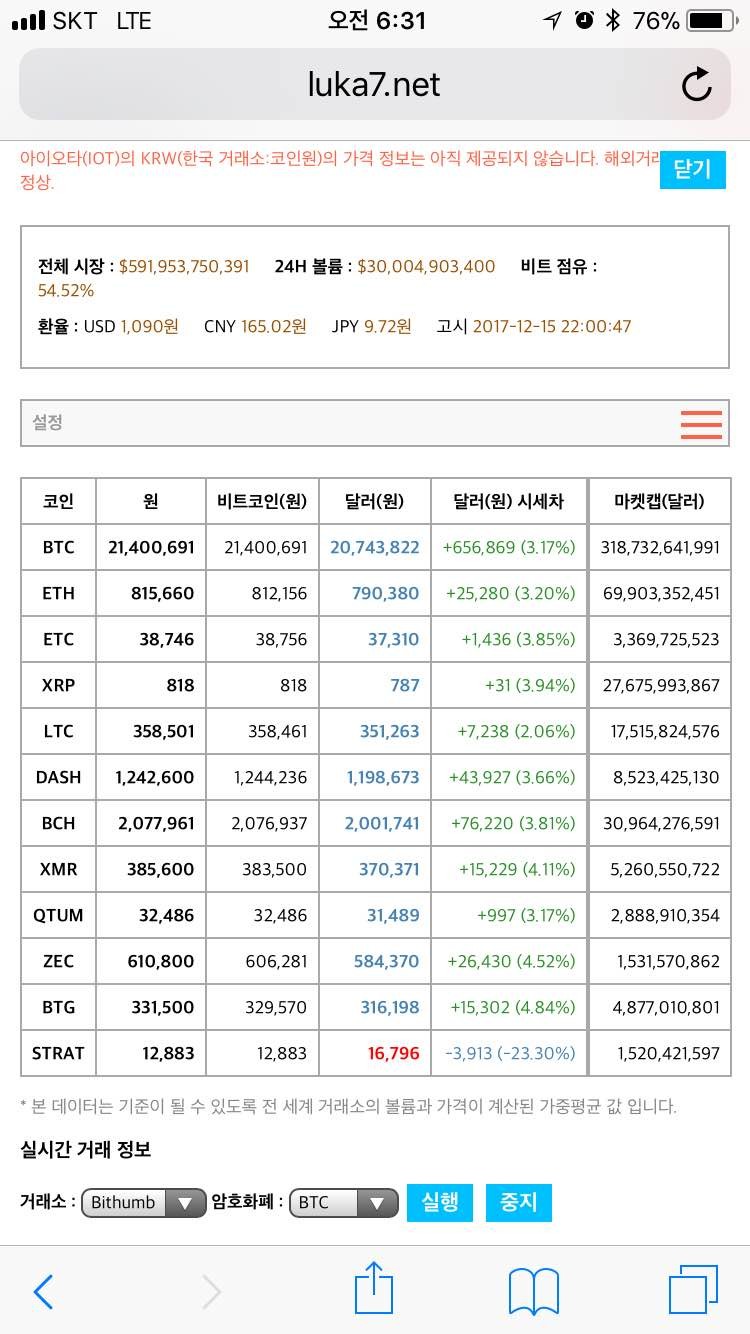Select the 달러(원) 시세차 column header
The width and height of the screenshot is (750, 1334).
click(508, 501)
